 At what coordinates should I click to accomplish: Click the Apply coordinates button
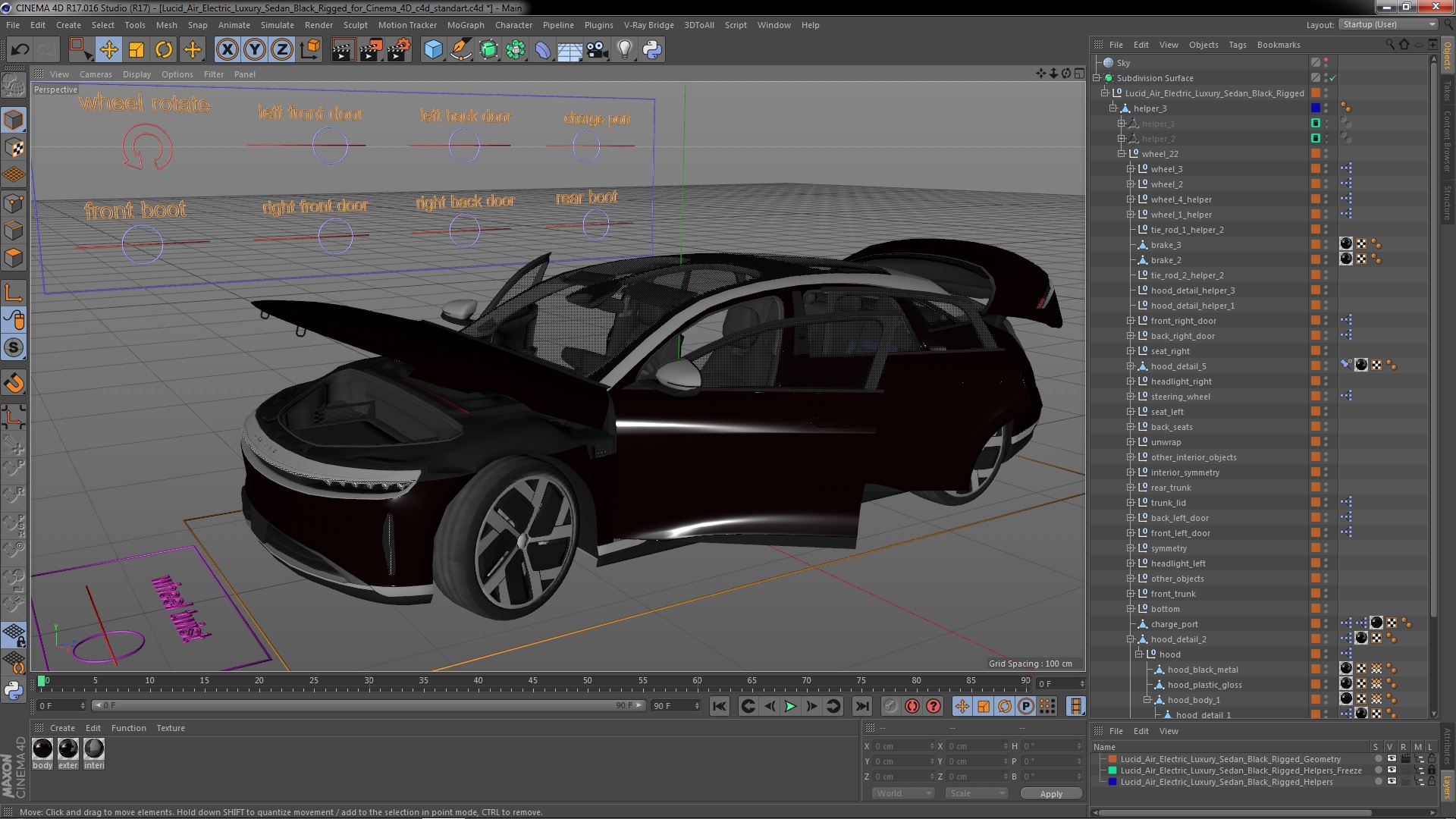pos(1050,793)
